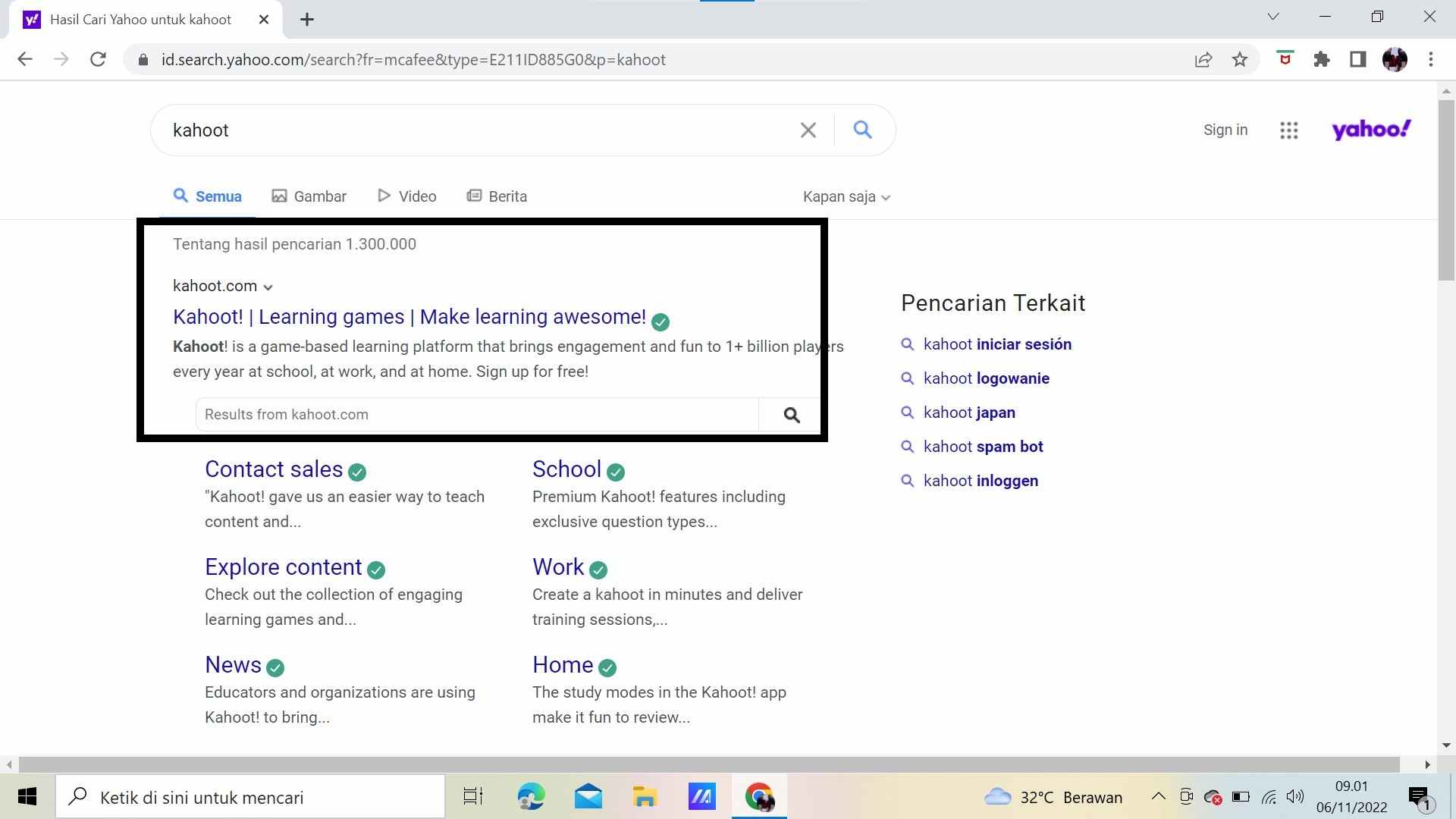Open the Mail app on taskbar
1456x819 pixels.
point(588,797)
